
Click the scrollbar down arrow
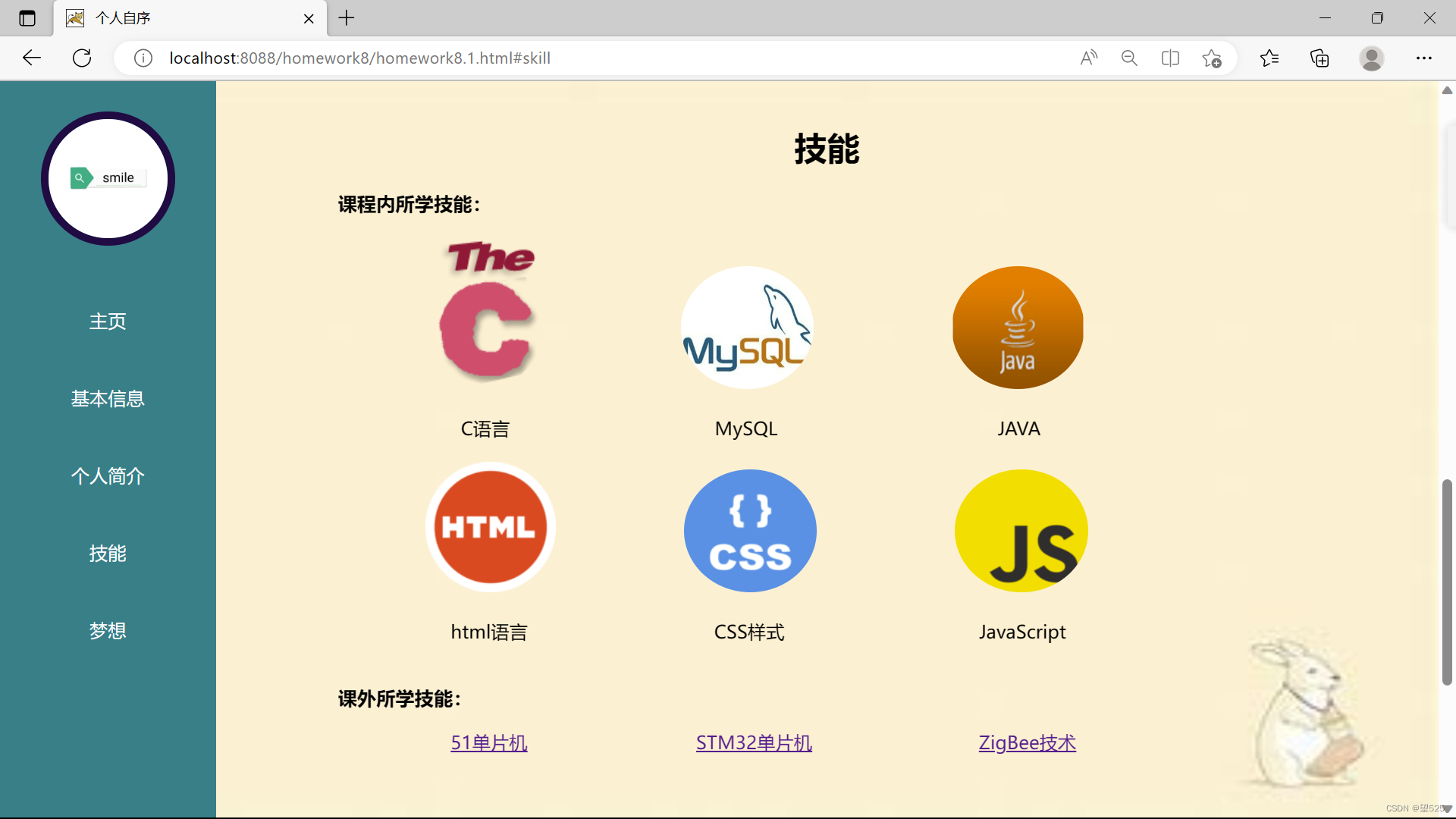point(1447,809)
